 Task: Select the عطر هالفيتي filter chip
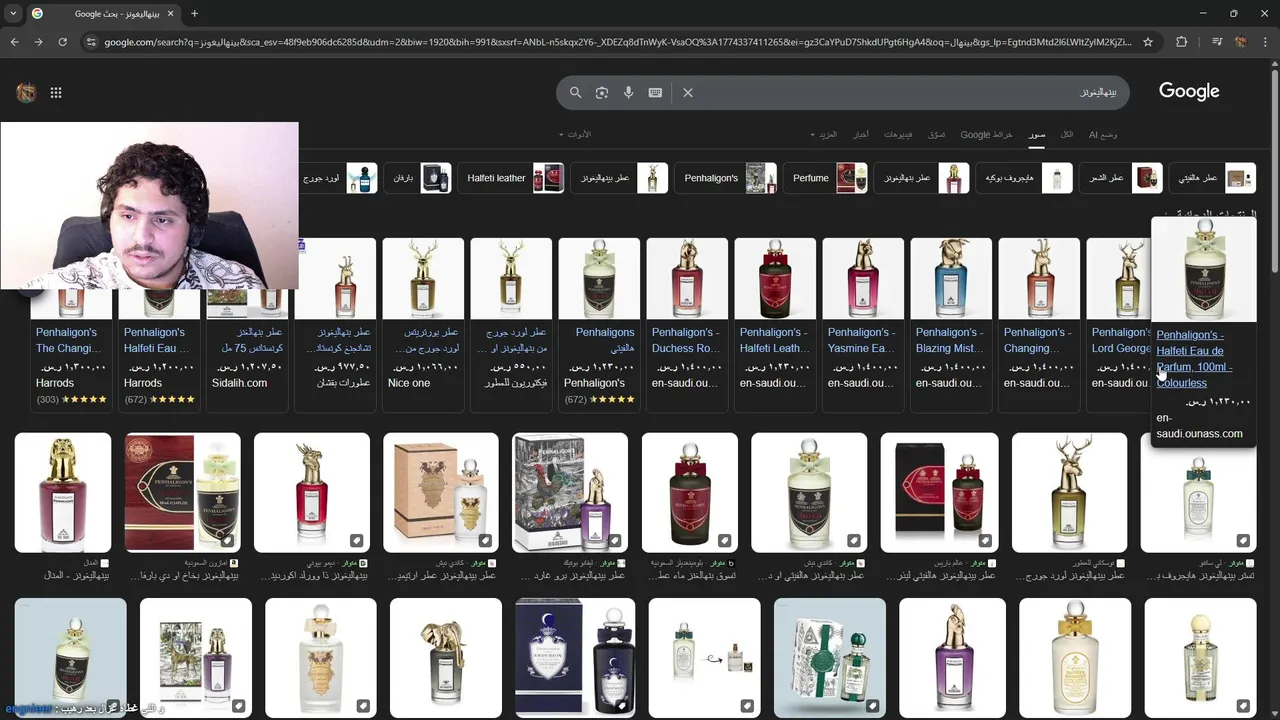(1213, 178)
